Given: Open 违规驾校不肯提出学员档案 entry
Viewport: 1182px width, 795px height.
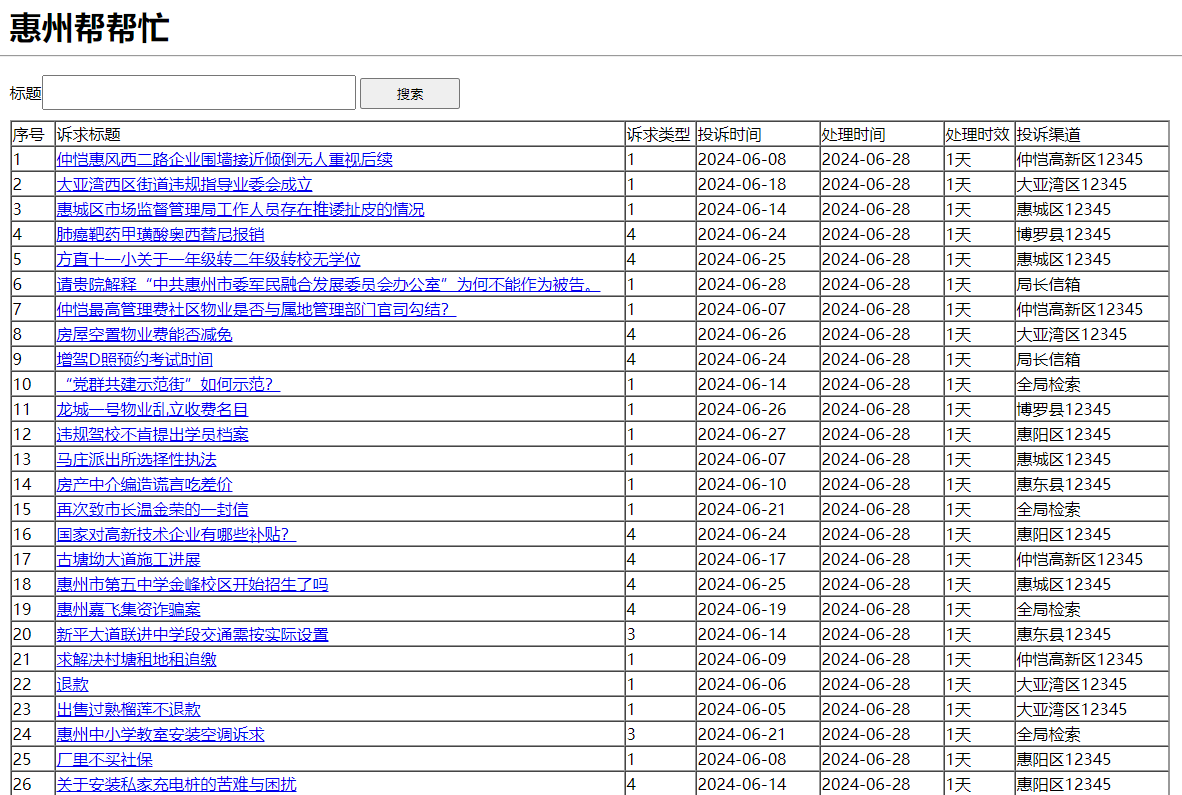Looking at the screenshot, I should pos(152,434).
